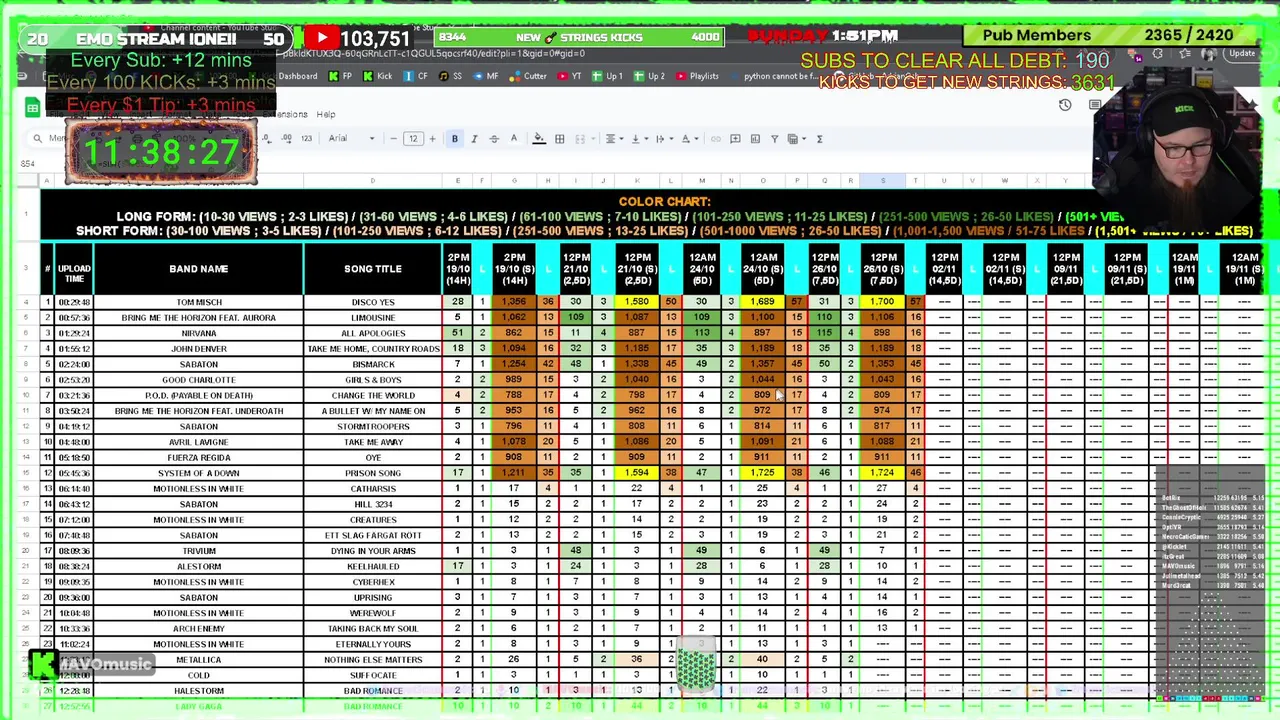1280x720 pixels.
Task: Select the BAND NAME header cell
Action: 198,269
